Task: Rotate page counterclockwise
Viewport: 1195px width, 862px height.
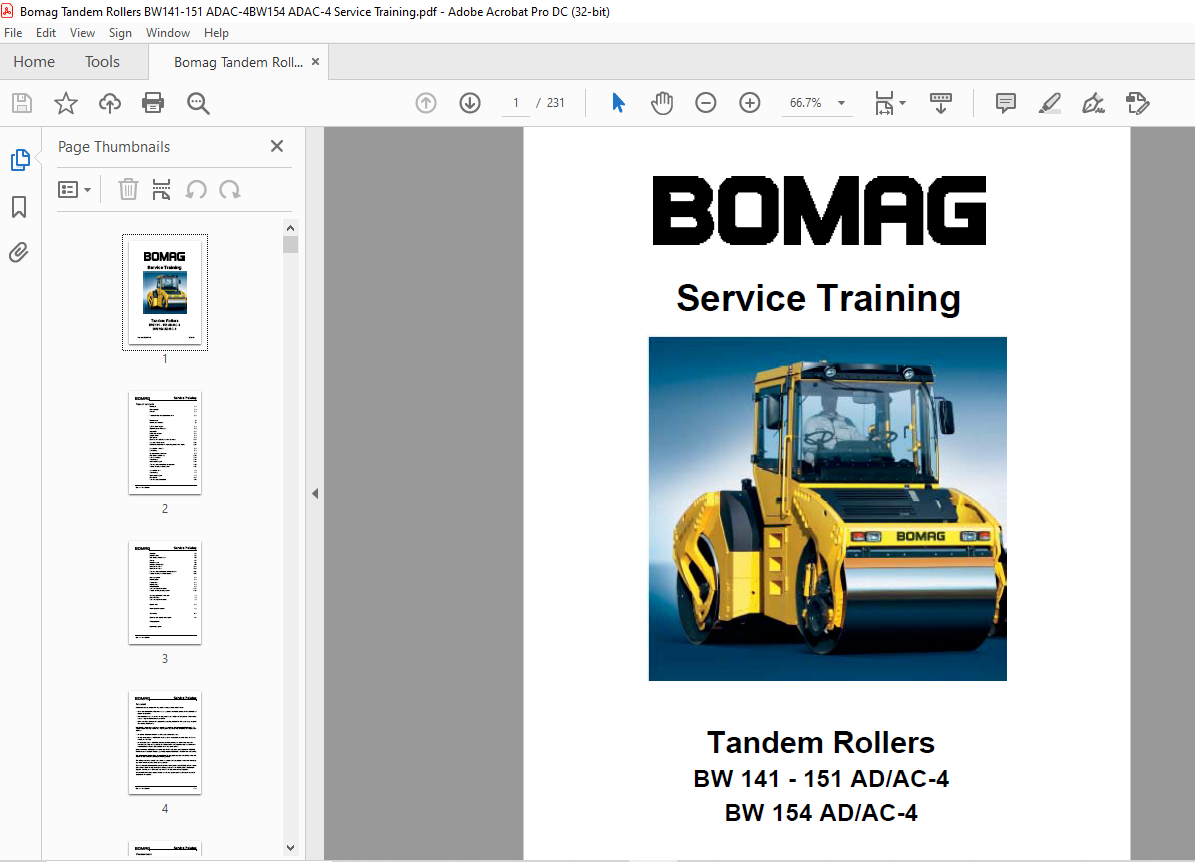Action: coord(196,189)
